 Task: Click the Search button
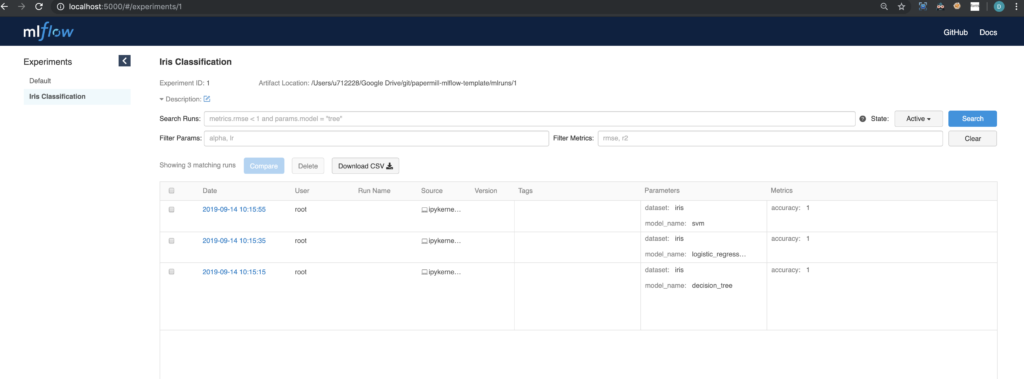click(972, 118)
